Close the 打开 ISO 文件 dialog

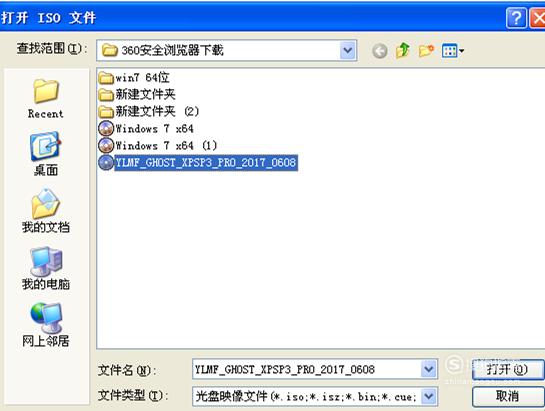point(537,17)
